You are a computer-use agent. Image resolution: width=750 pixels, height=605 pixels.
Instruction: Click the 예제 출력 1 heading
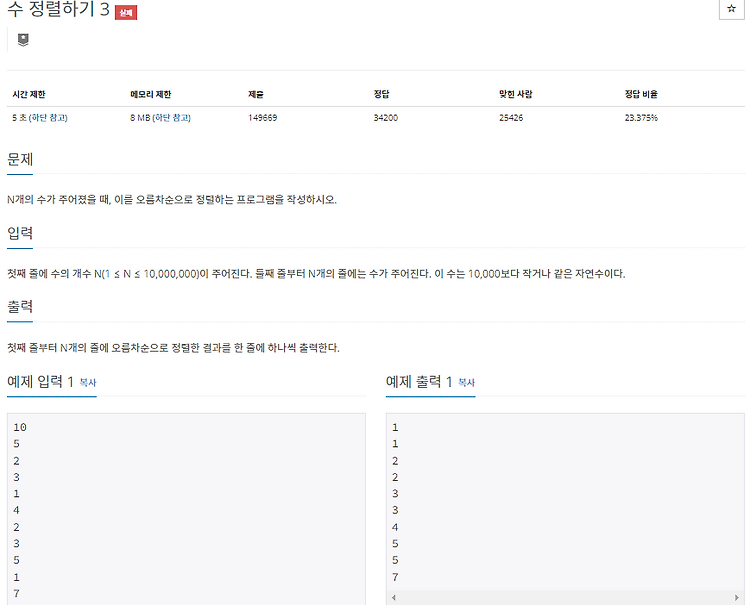[x=419, y=382]
